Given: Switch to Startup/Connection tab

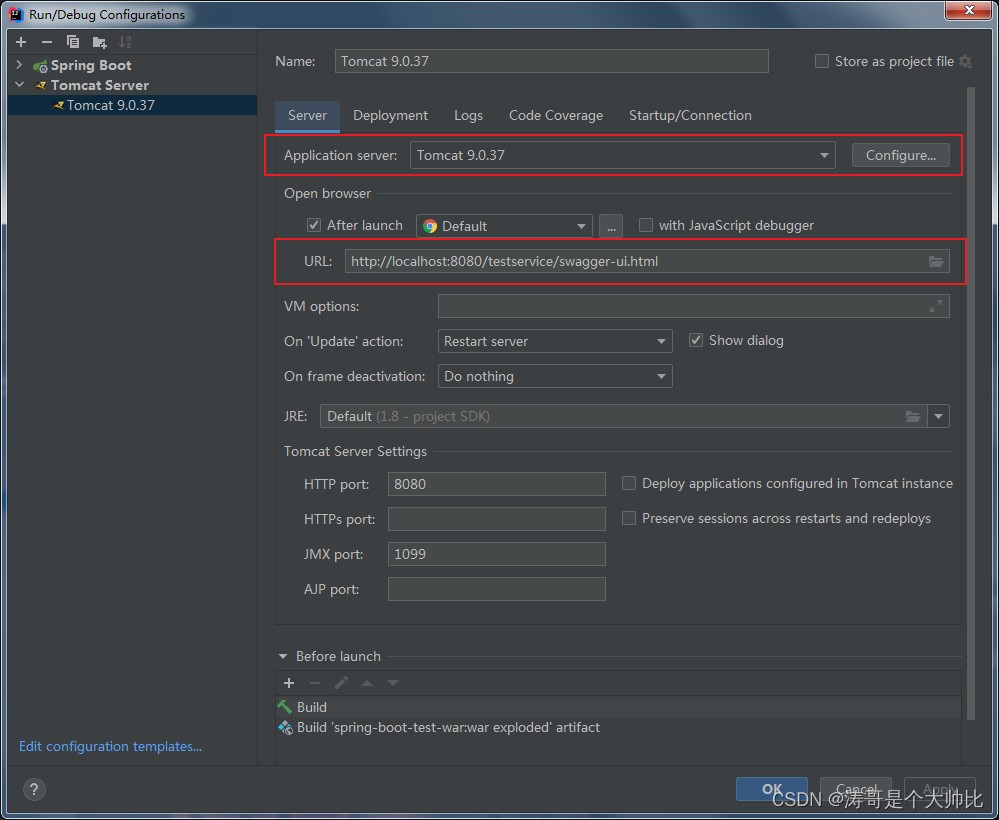Looking at the screenshot, I should pos(690,116).
